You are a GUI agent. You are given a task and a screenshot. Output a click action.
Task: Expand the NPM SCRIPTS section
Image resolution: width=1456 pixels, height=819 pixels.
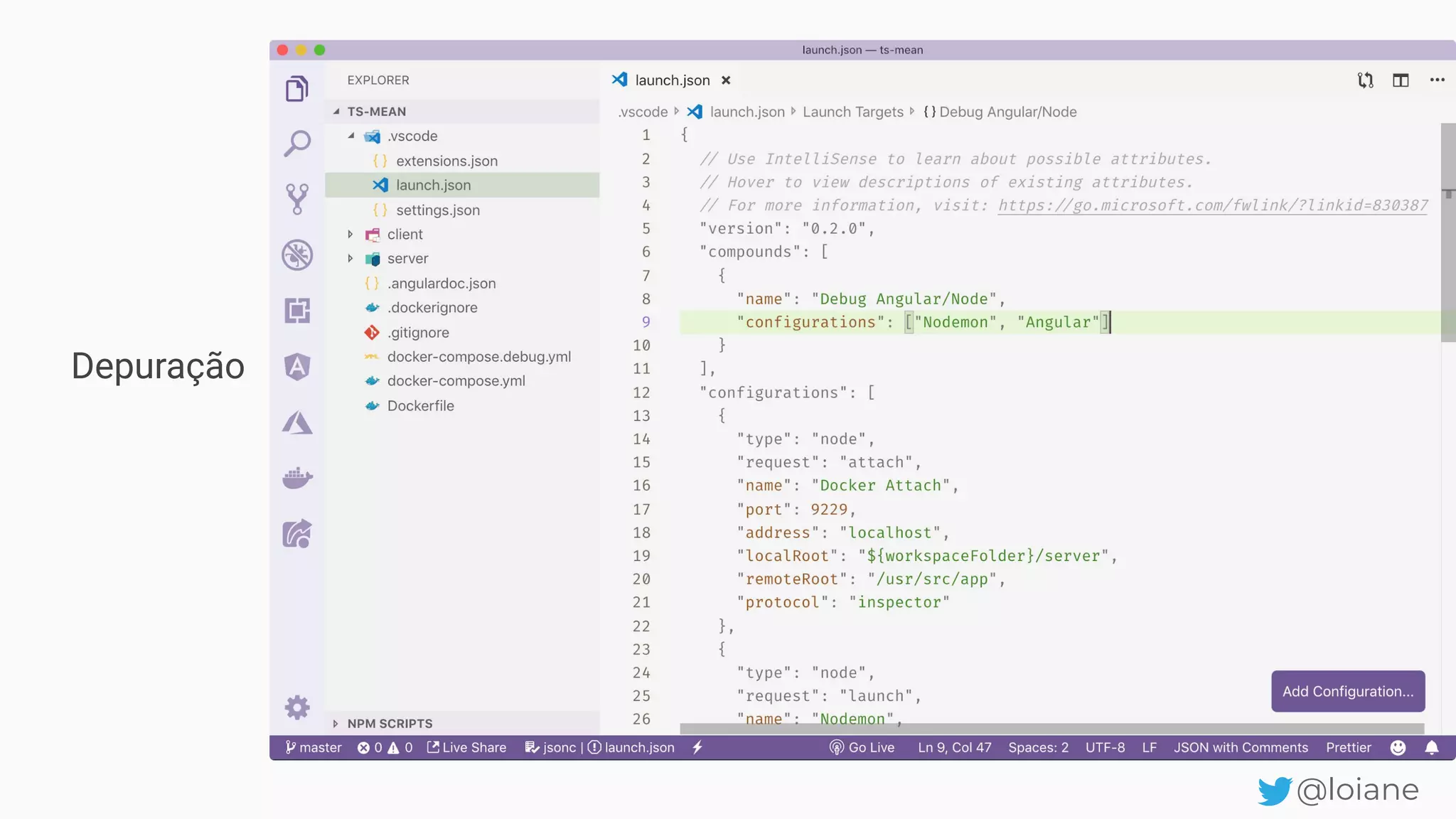390,723
